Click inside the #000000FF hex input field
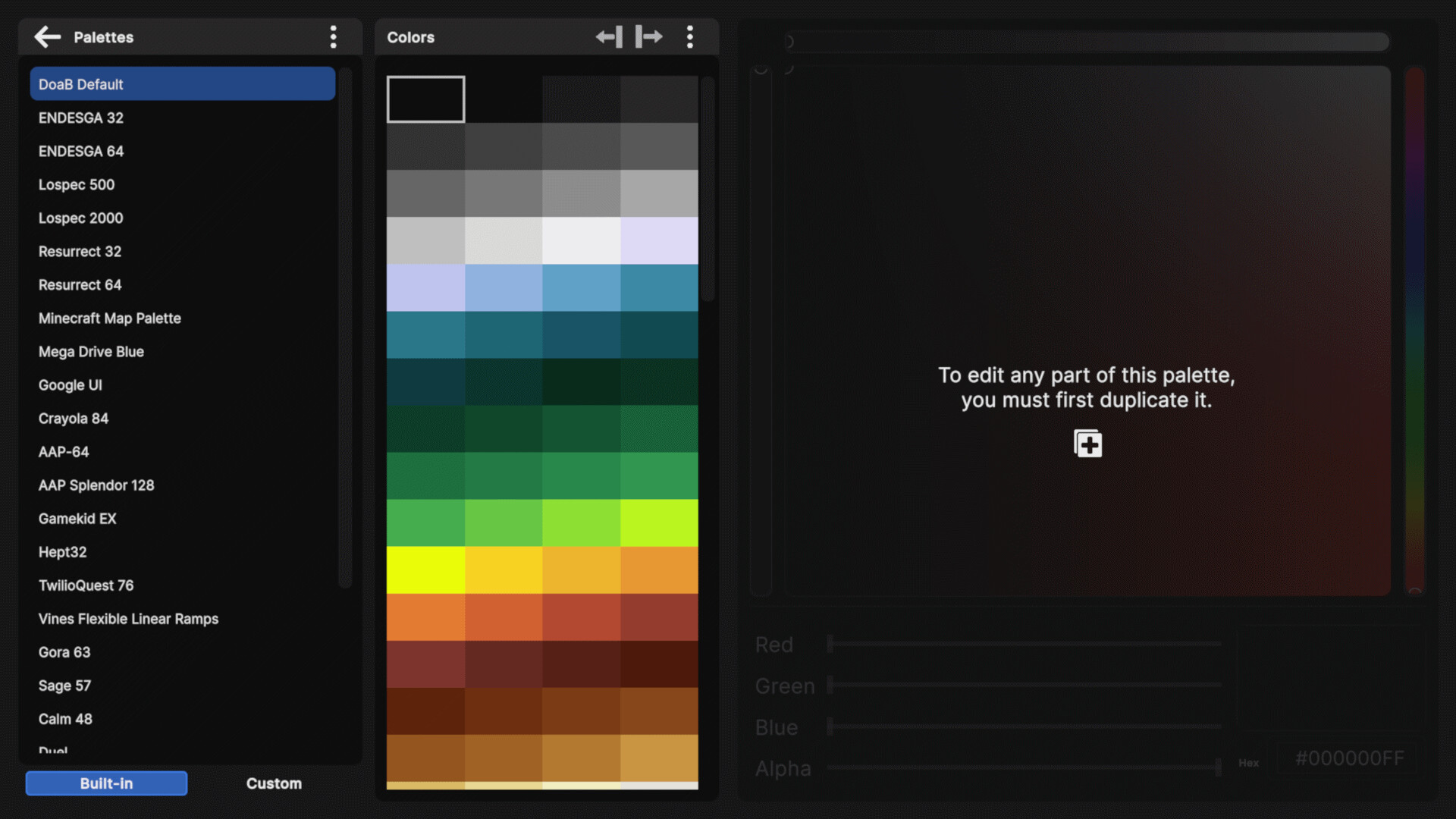Image resolution: width=1456 pixels, height=819 pixels. [1349, 758]
